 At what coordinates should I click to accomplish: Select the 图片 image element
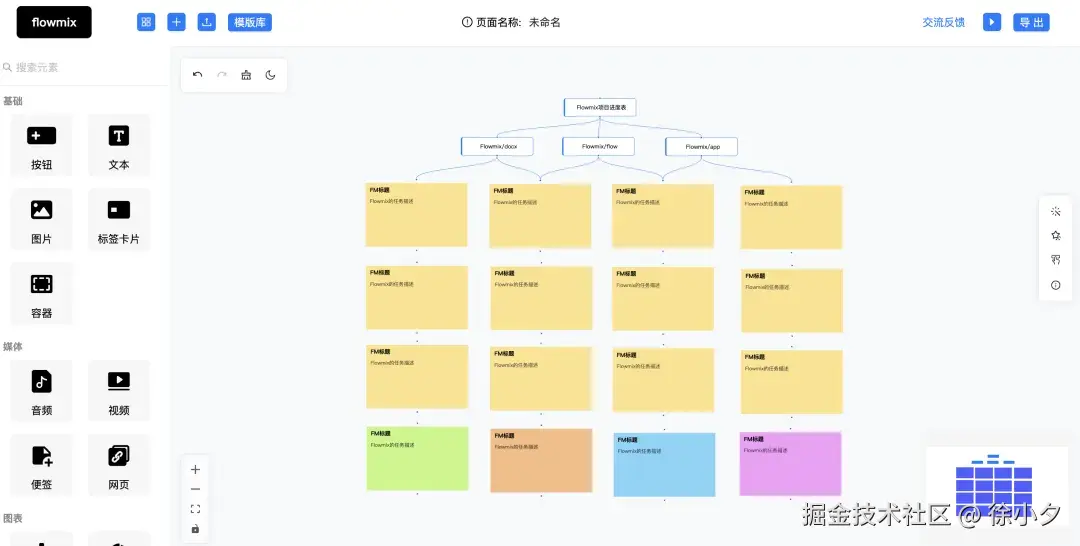pos(41,220)
